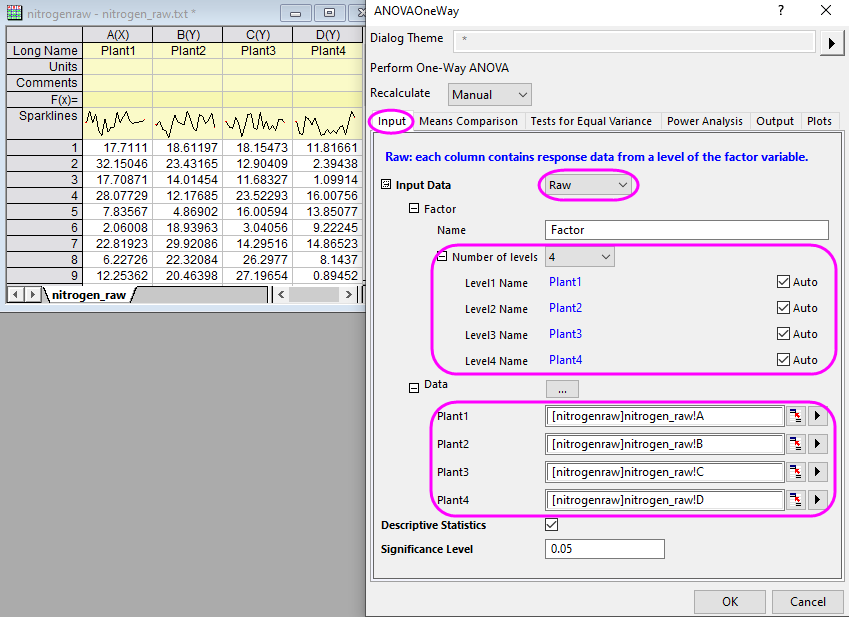This screenshot has height=617, width=849.
Task: Select the Power Analysis tab
Action: click(704, 120)
